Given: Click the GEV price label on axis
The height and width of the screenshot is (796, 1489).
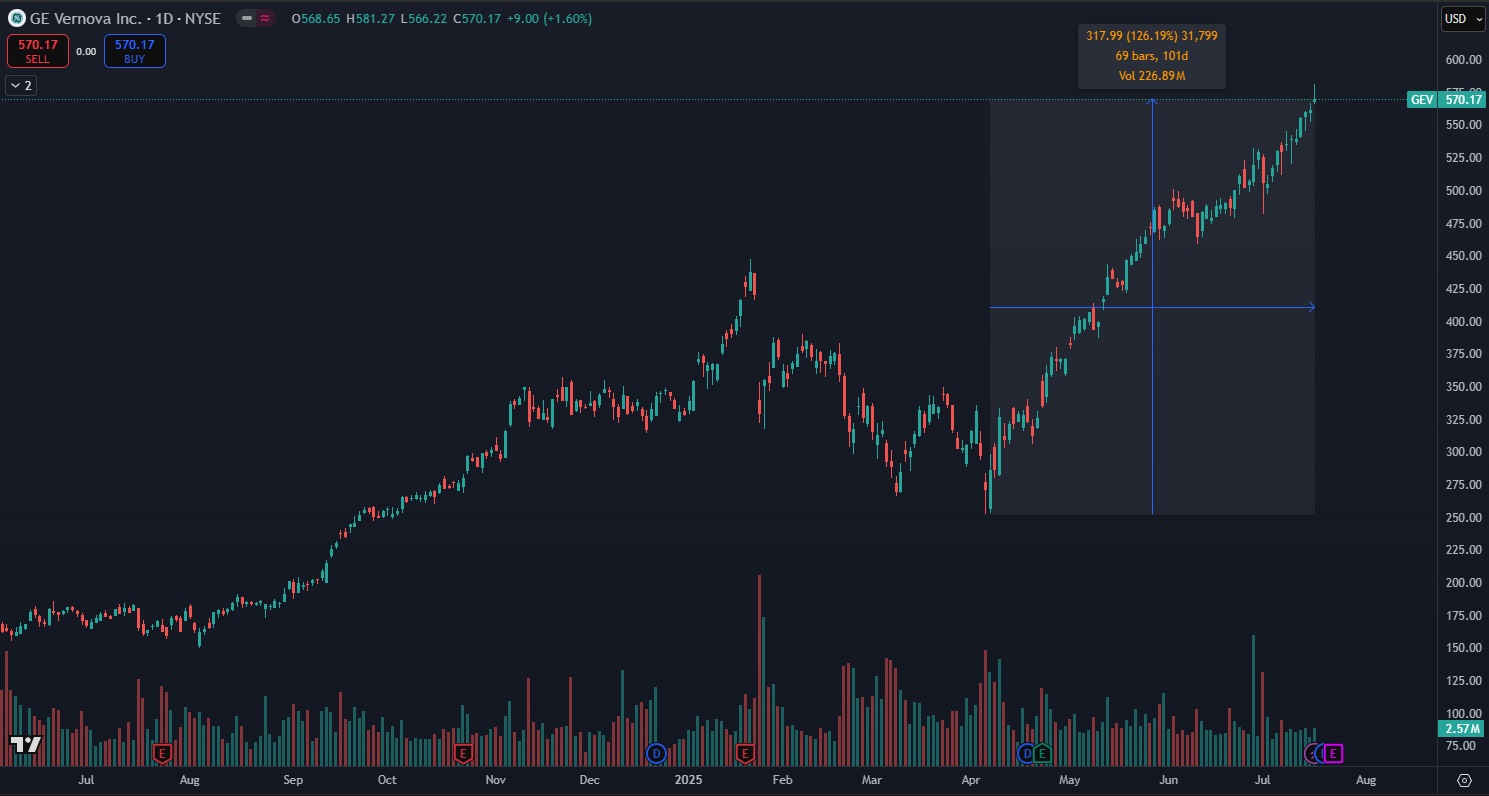Looking at the screenshot, I should point(1446,99).
